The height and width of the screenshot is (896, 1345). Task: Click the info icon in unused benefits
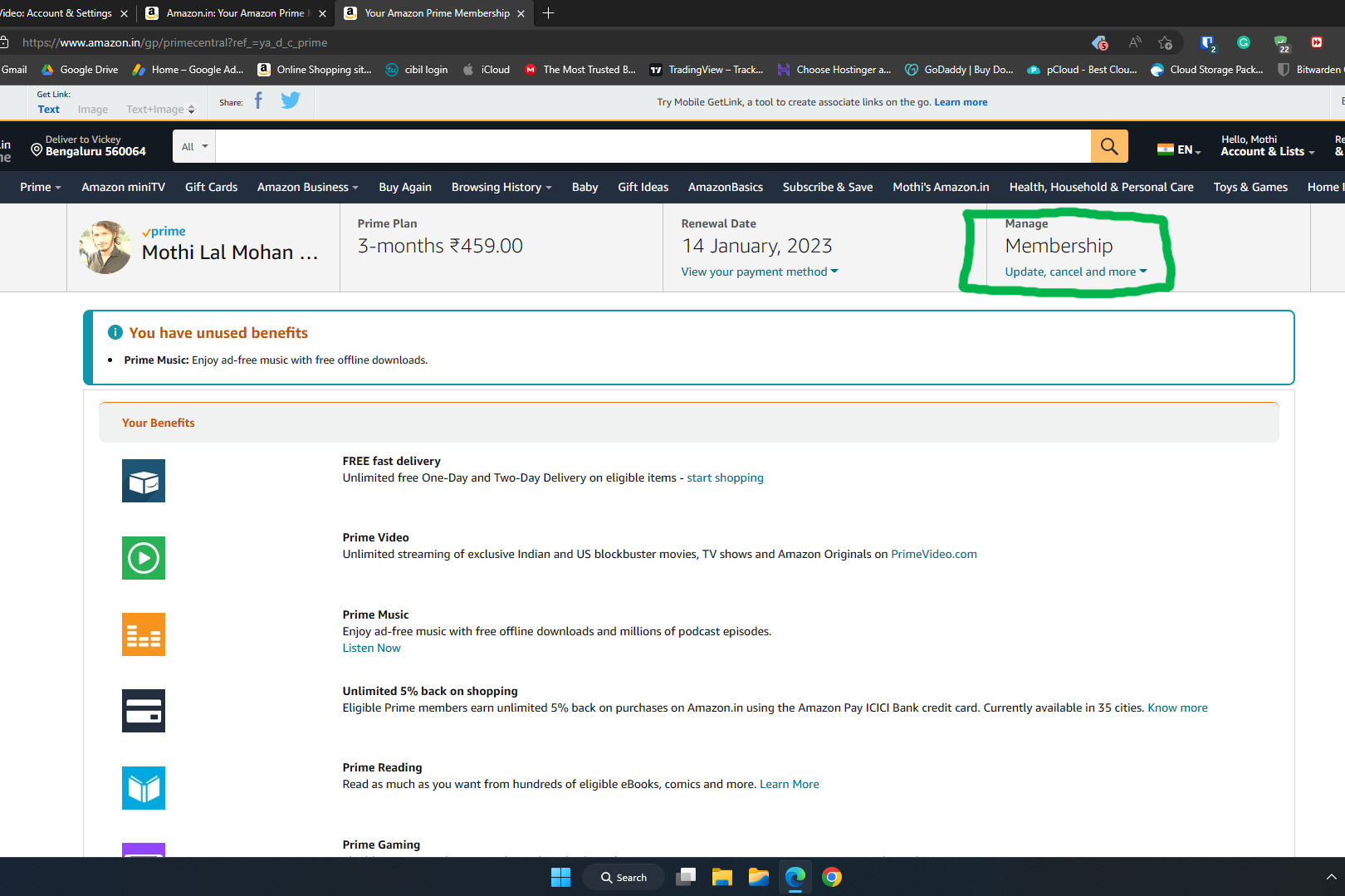coord(115,332)
